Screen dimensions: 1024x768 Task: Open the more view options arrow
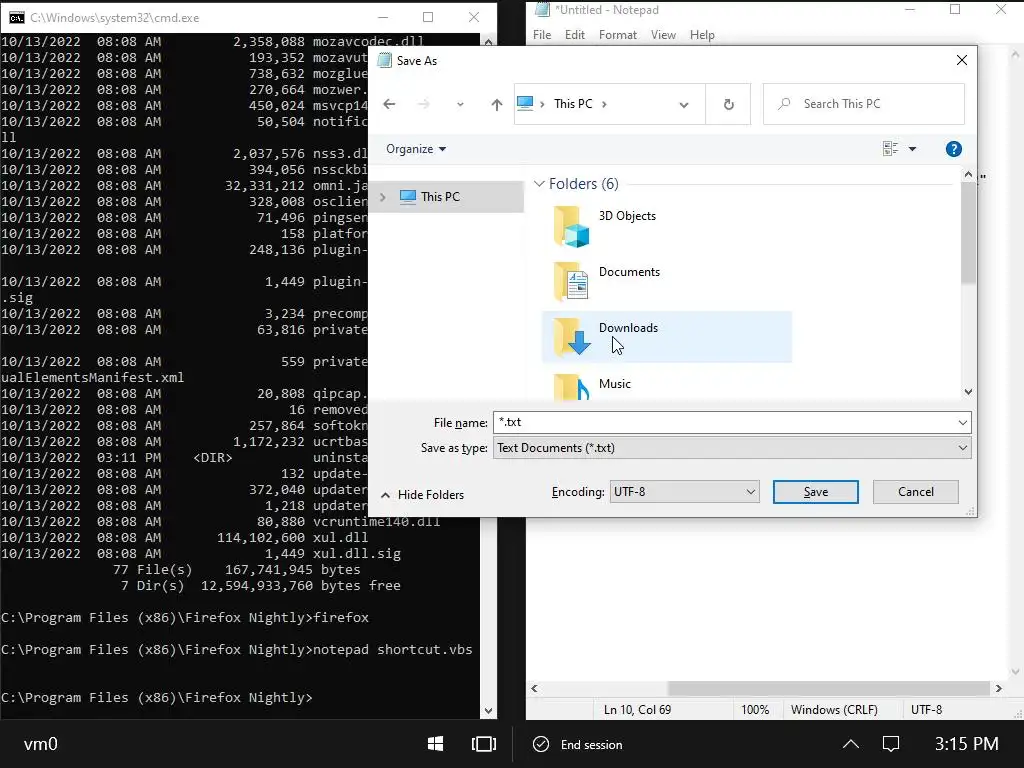(912, 149)
